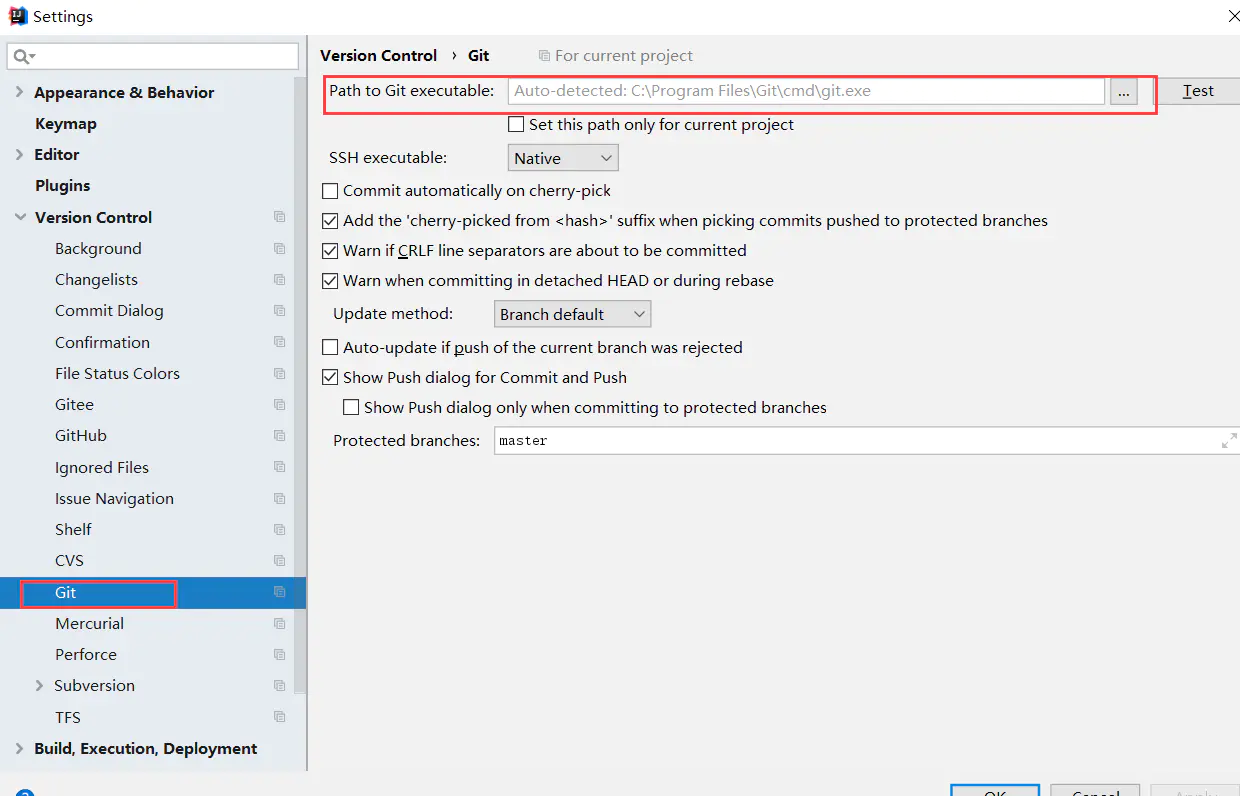Click the browse button for Git executable path

[x=1123, y=91]
